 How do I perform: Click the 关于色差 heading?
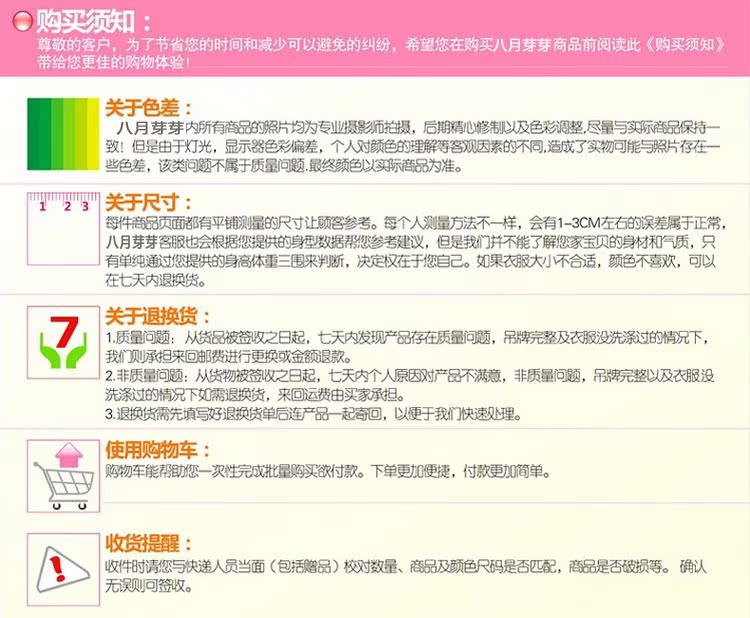[x=149, y=108]
